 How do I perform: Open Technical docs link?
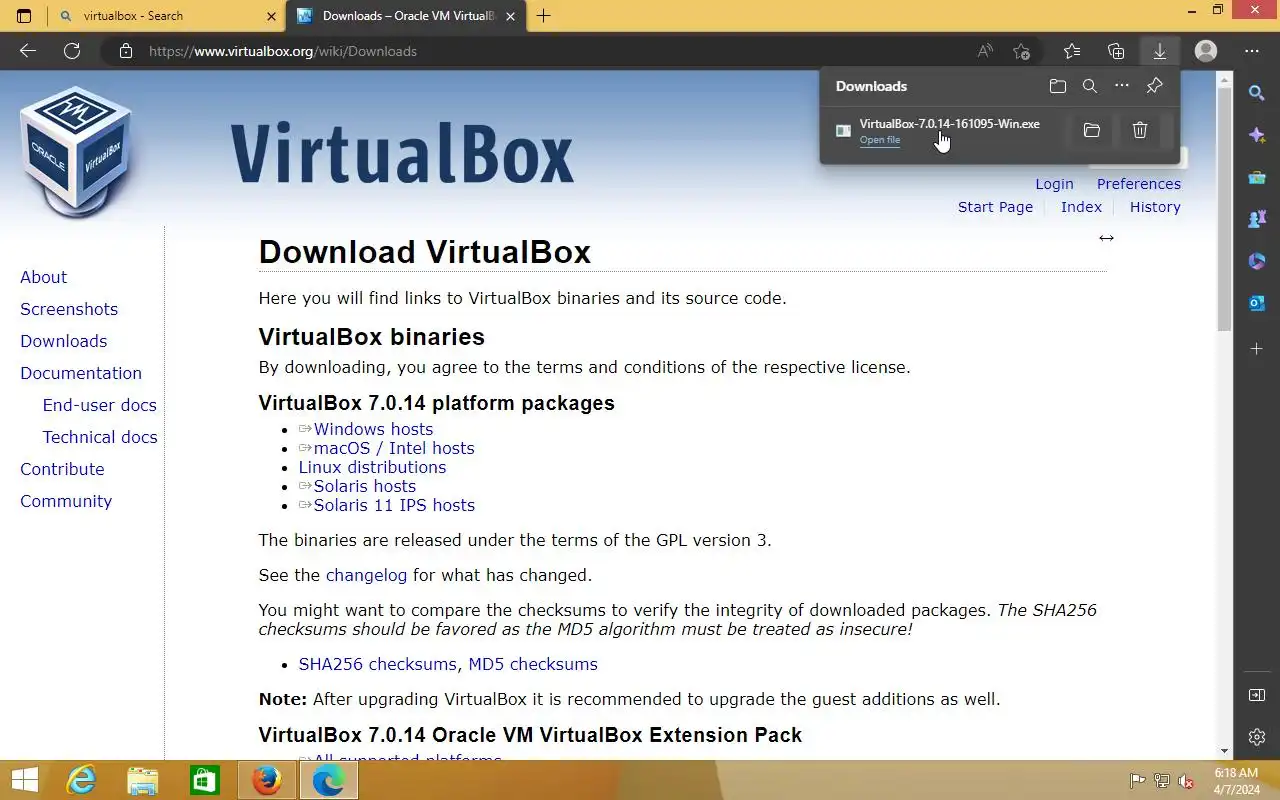coord(100,437)
